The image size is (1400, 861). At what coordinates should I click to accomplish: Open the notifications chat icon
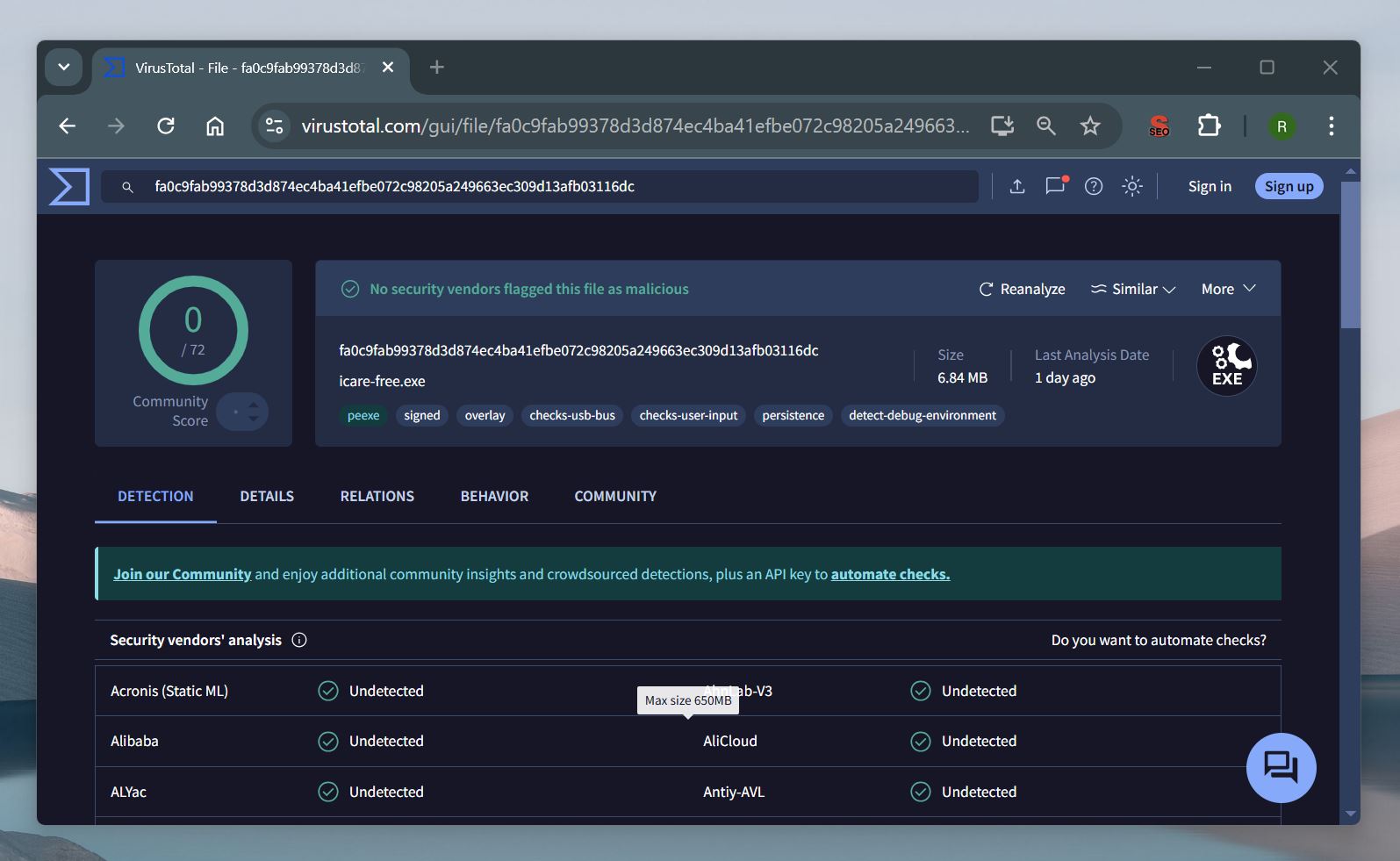[x=1055, y=186]
